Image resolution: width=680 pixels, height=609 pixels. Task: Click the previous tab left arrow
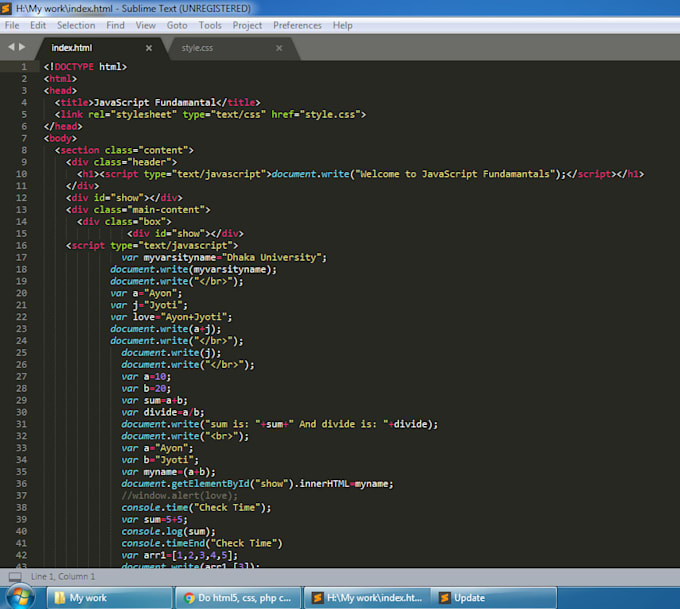point(11,47)
